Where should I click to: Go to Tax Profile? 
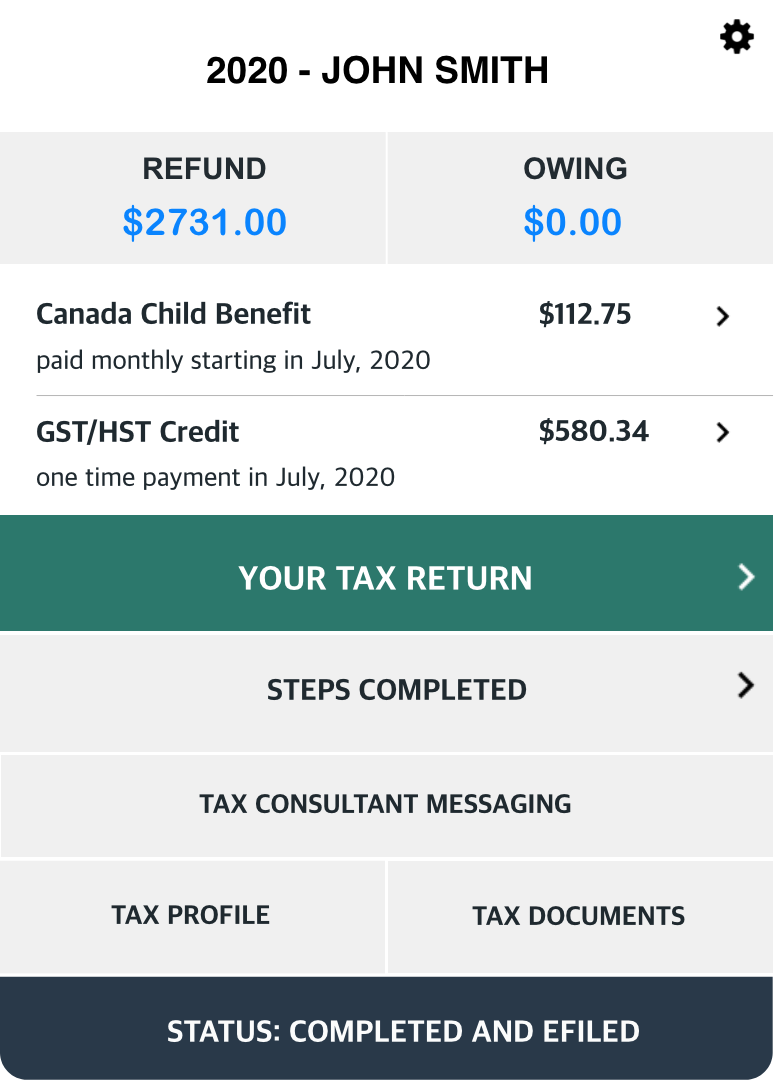(192, 917)
